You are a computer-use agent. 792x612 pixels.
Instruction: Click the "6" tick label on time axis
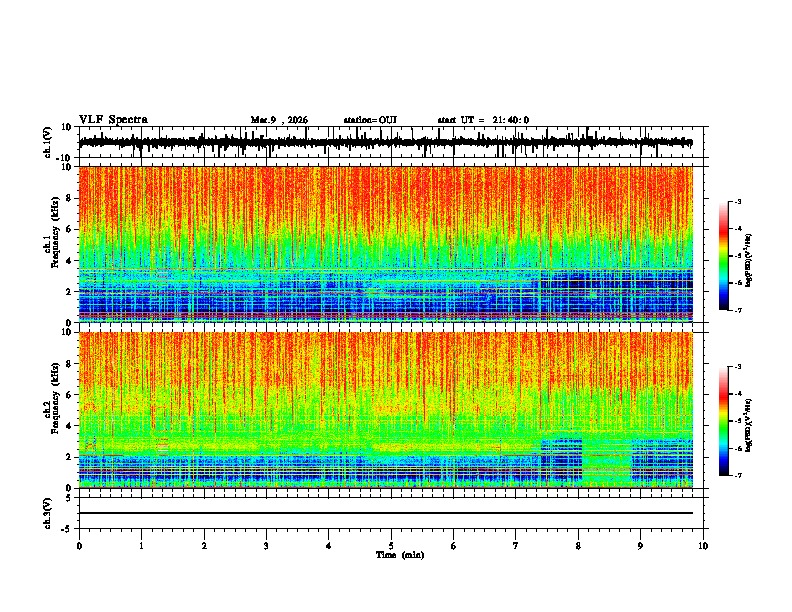(x=453, y=546)
